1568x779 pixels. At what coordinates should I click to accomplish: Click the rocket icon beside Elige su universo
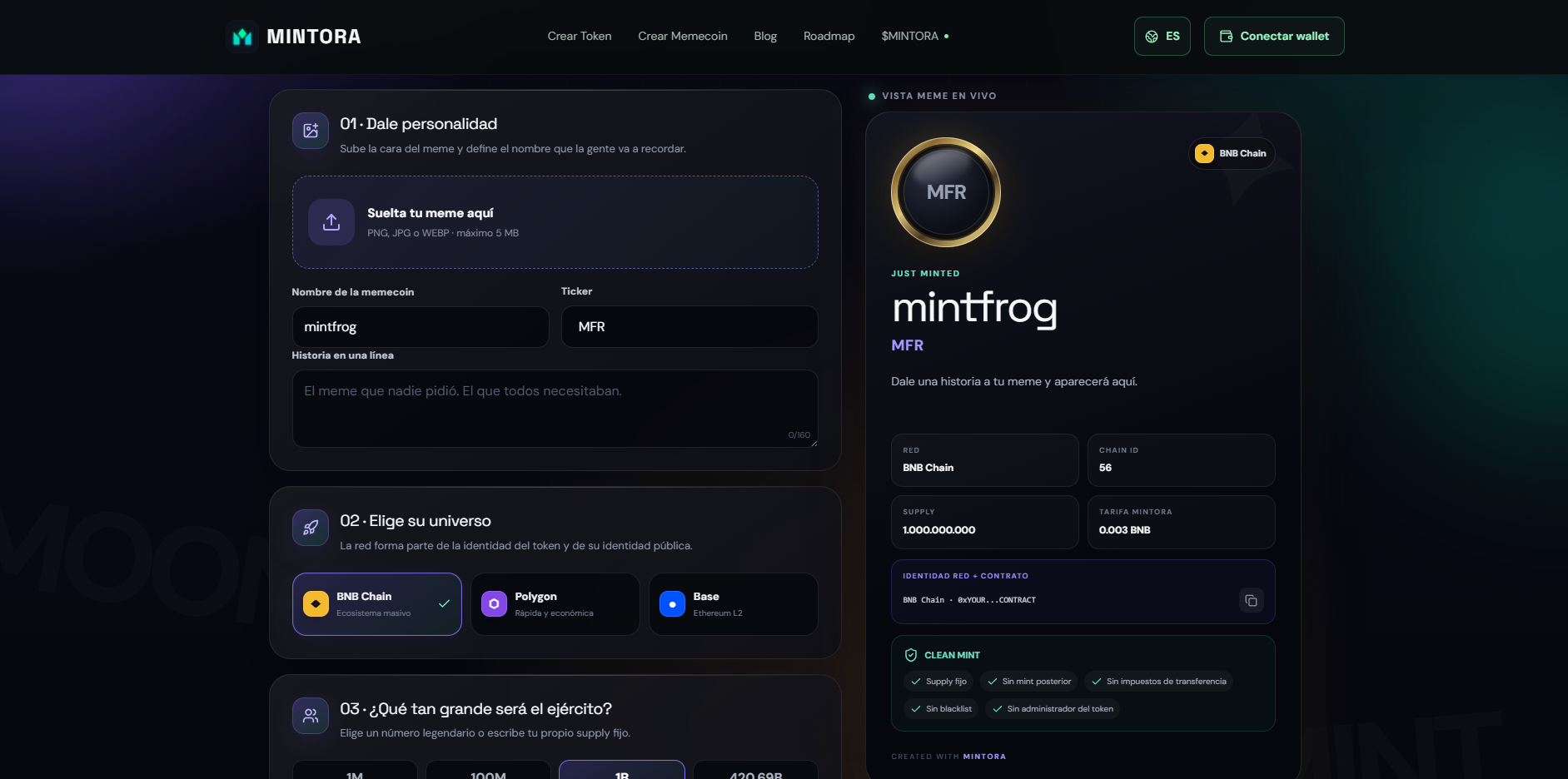[x=311, y=528]
